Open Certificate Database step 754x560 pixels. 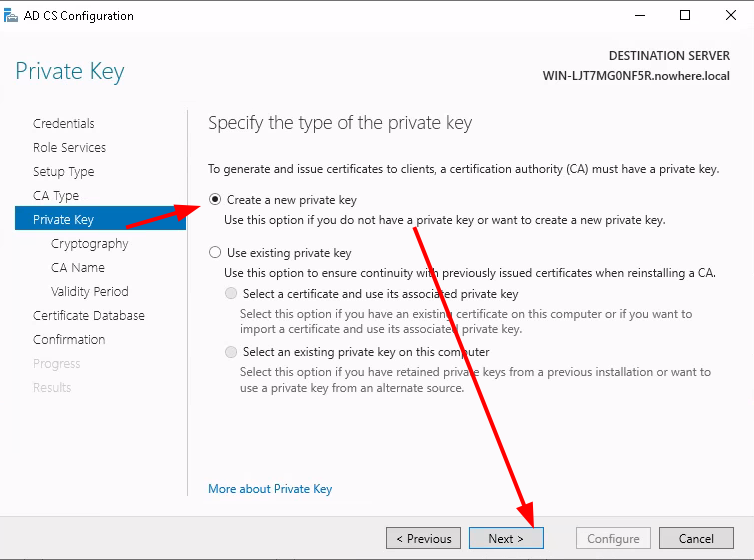click(x=88, y=316)
